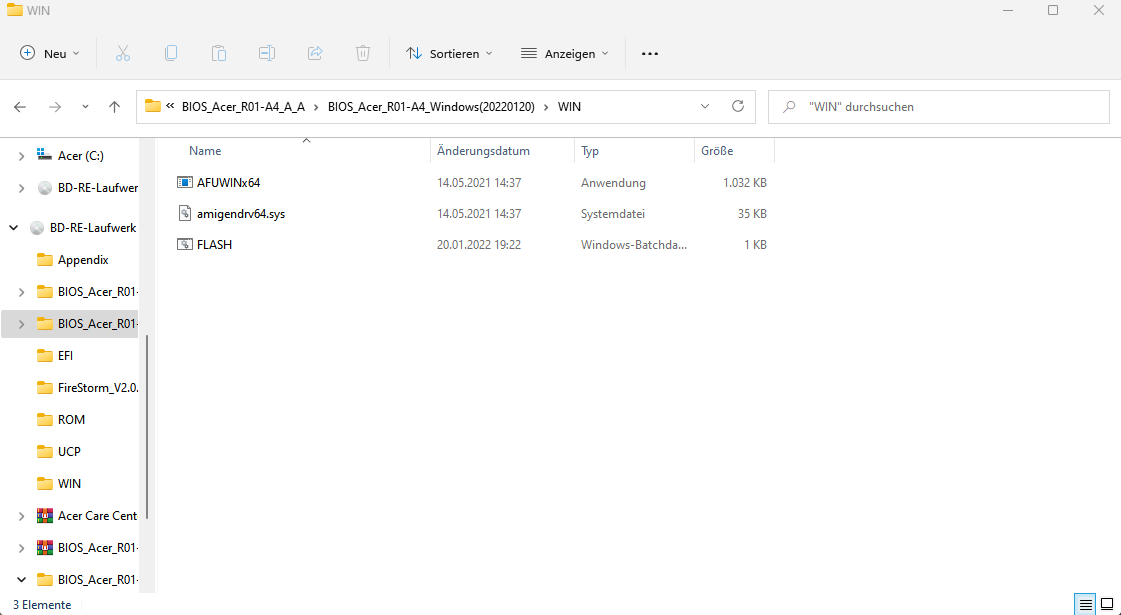This screenshot has width=1121, height=615.
Task: Click the navigation pane scrollbar
Action: (x=147, y=427)
